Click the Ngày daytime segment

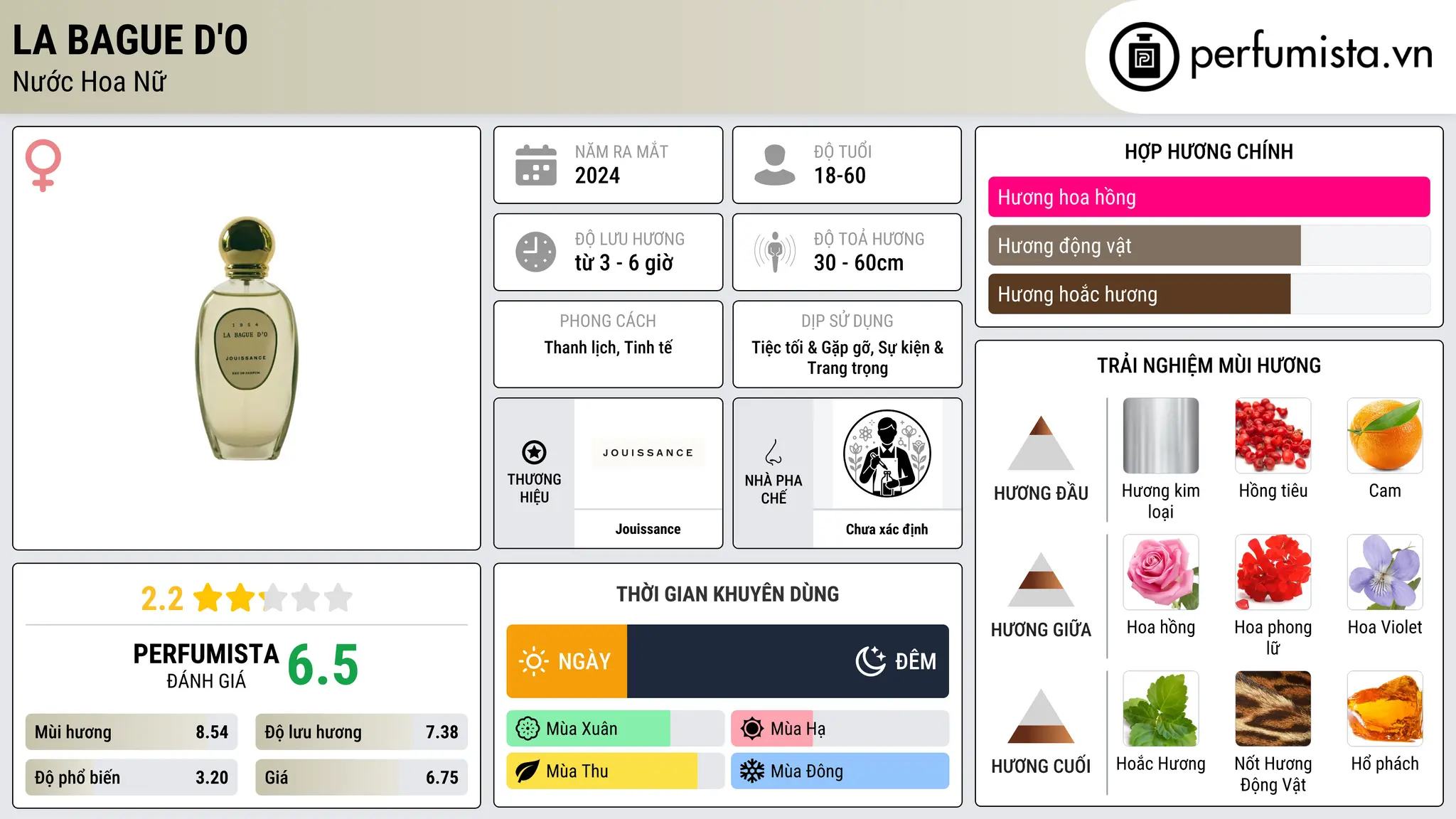click(x=567, y=661)
